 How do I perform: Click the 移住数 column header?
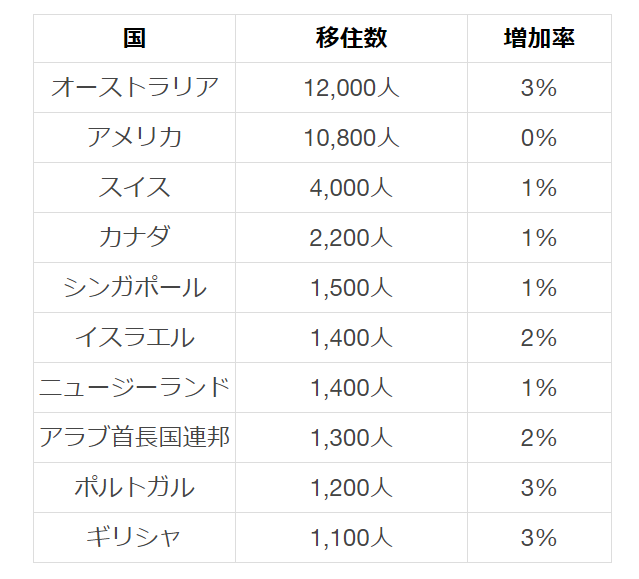pyautogui.click(x=351, y=38)
